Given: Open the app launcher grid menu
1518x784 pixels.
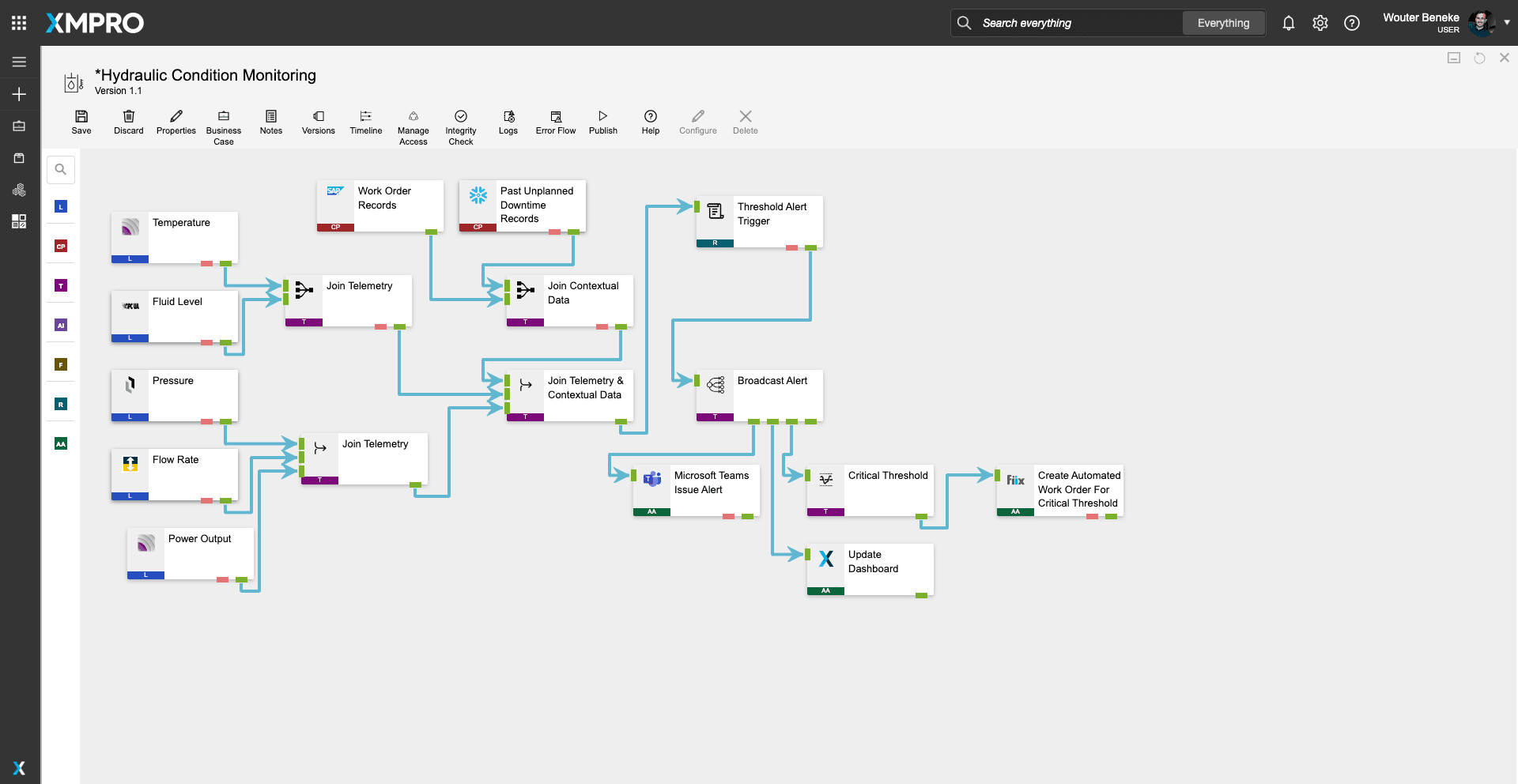Looking at the screenshot, I should tap(19, 23).
